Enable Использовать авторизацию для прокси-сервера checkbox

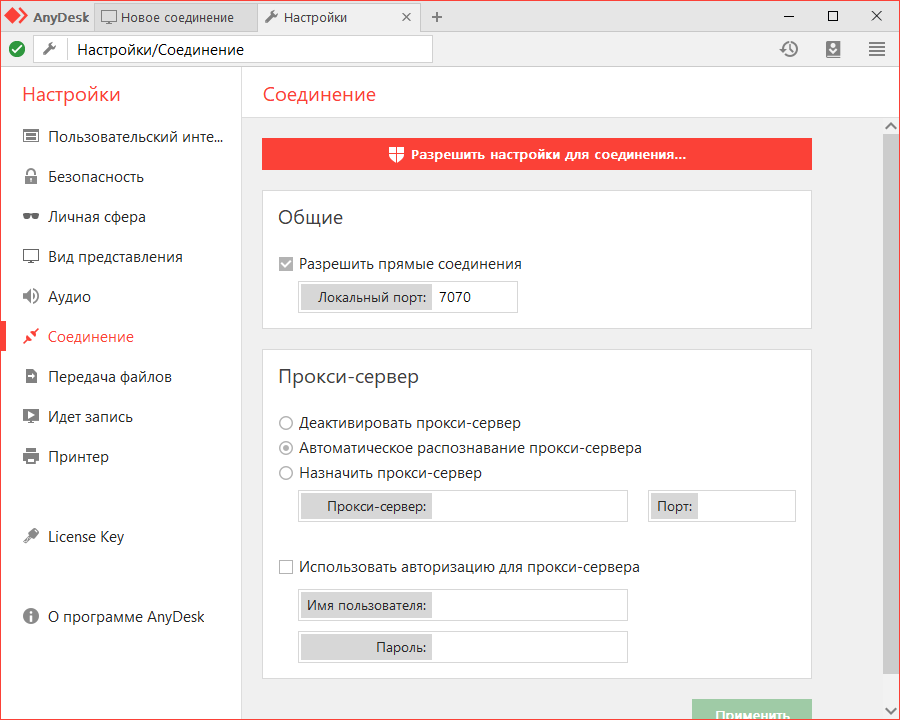[x=286, y=567]
